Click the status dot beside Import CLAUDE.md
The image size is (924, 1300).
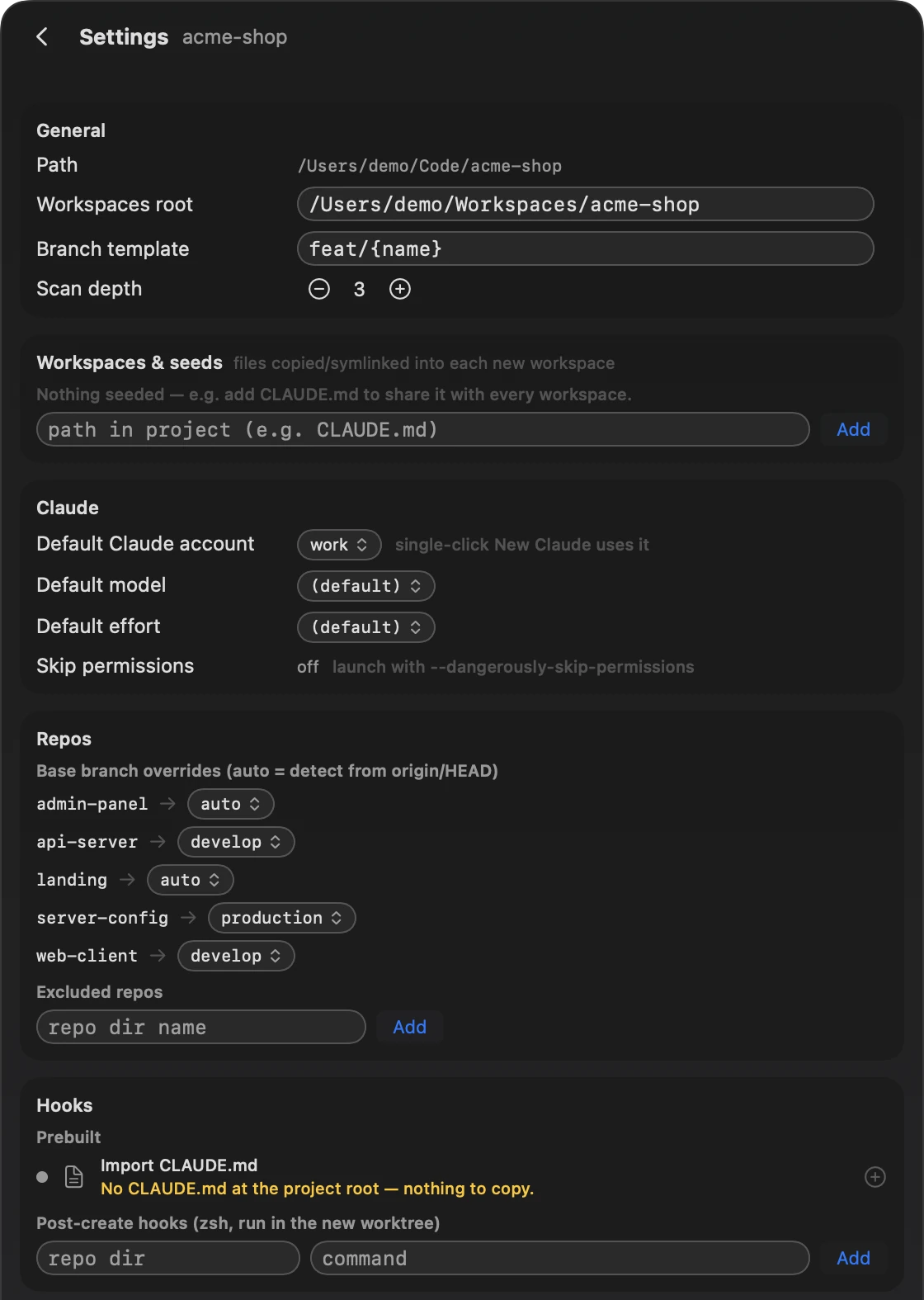[x=42, y=1177]
